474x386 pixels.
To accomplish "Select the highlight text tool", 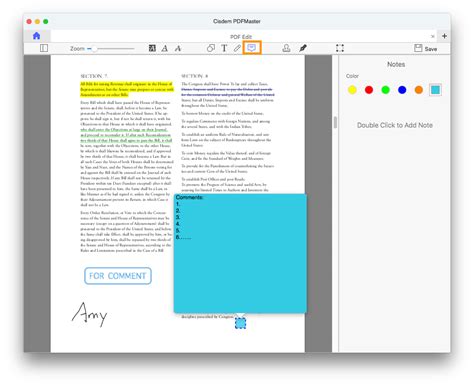I will [152, 48].
